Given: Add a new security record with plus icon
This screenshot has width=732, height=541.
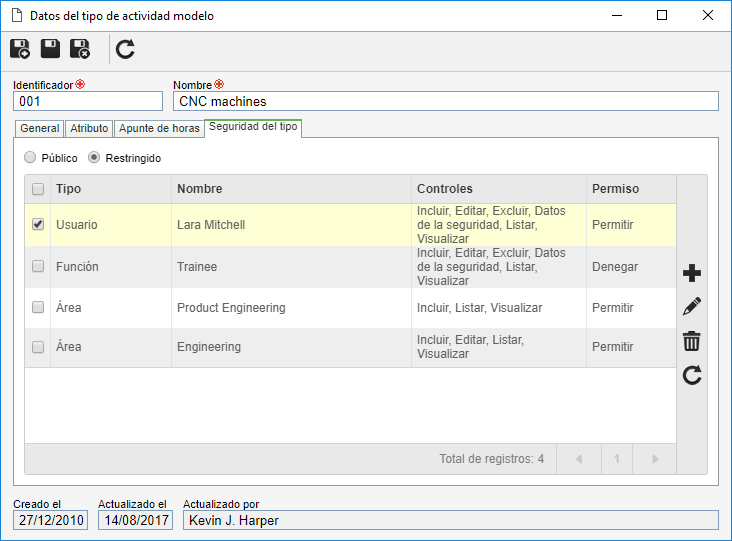Looking at the screenshot, I should (x=691, y=273).
